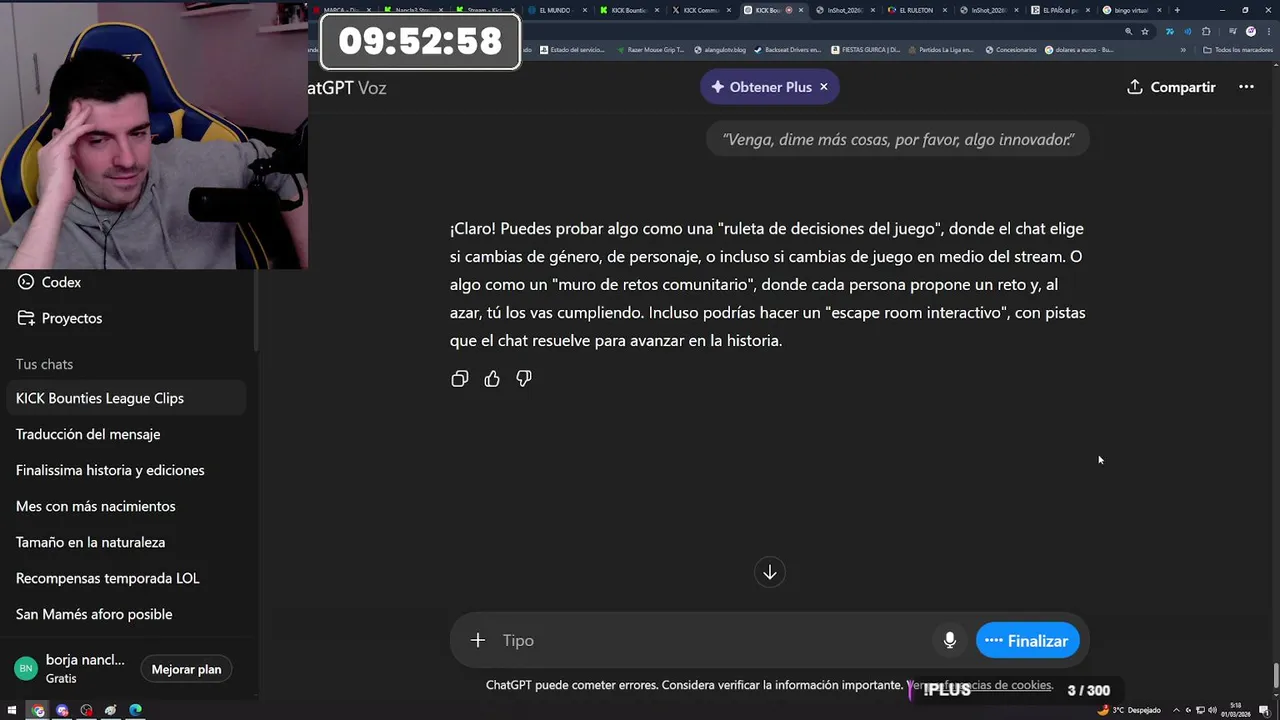Image resolution: width=1280 pixels, height=720 pixels.
Task: Open the taskbar clock and date
Action: [x=1236, y=710]
